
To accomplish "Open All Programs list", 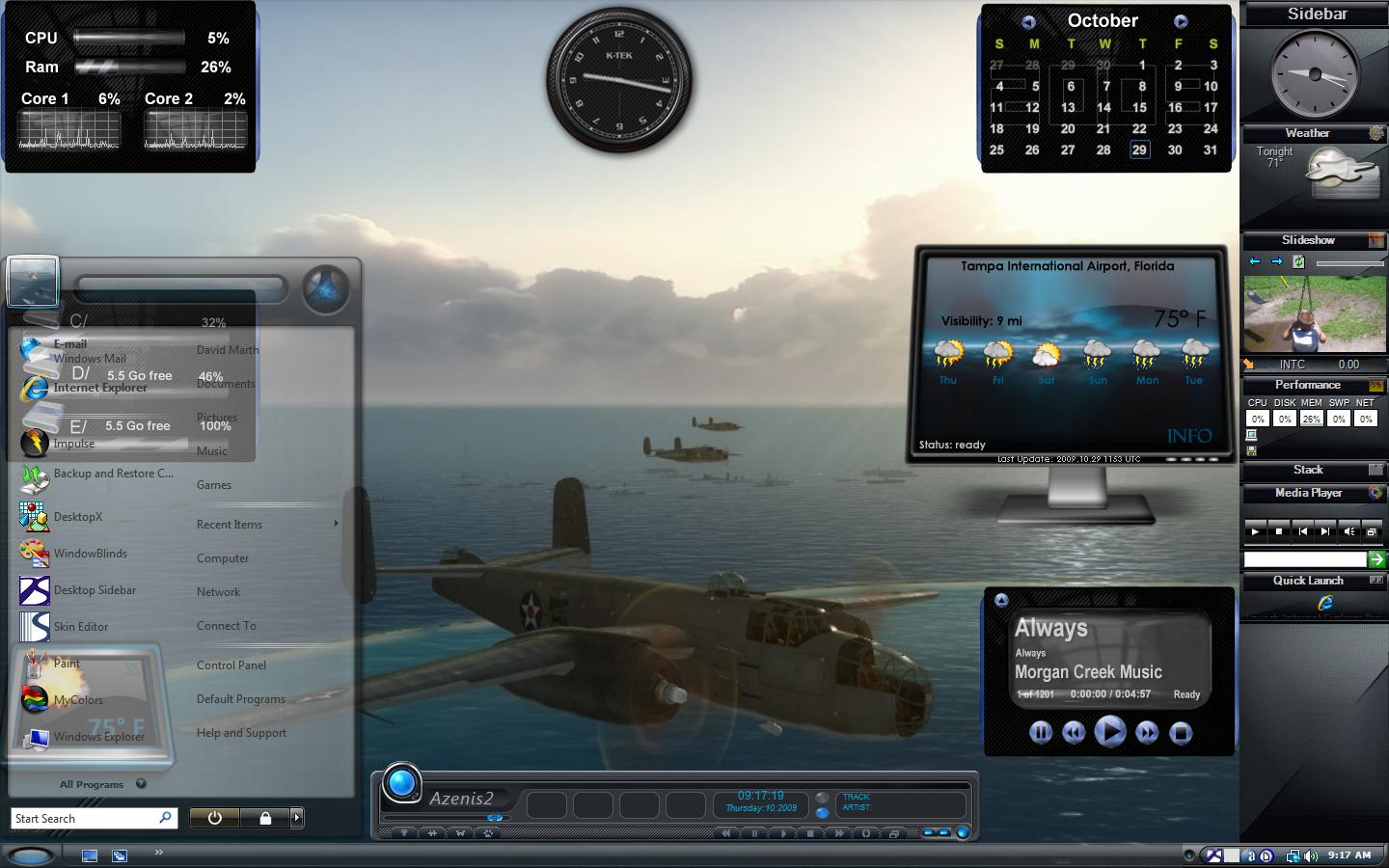I will (102, 784).
